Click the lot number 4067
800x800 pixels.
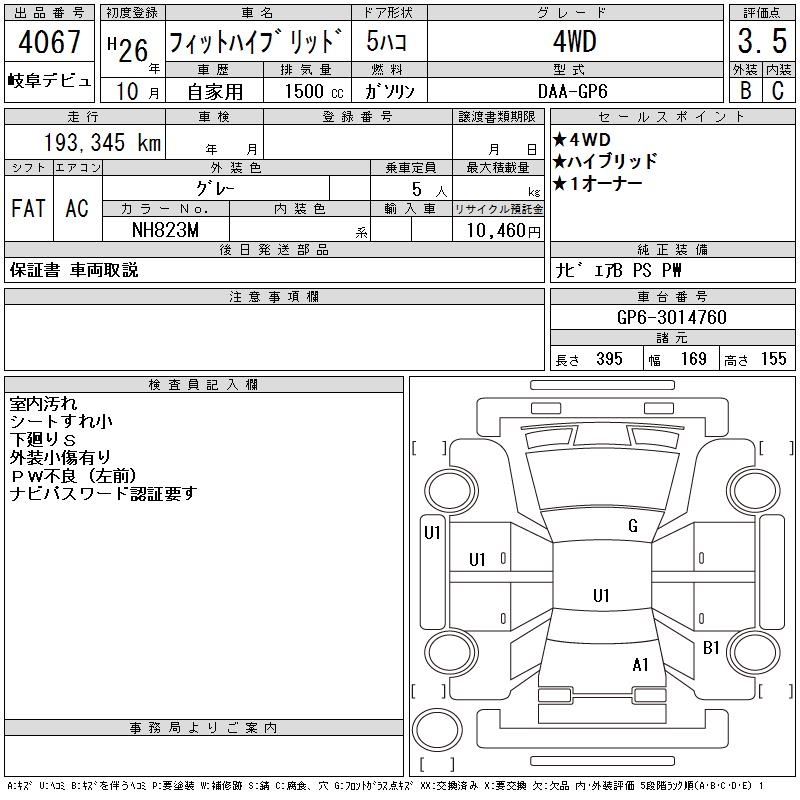tap(50, 45)
